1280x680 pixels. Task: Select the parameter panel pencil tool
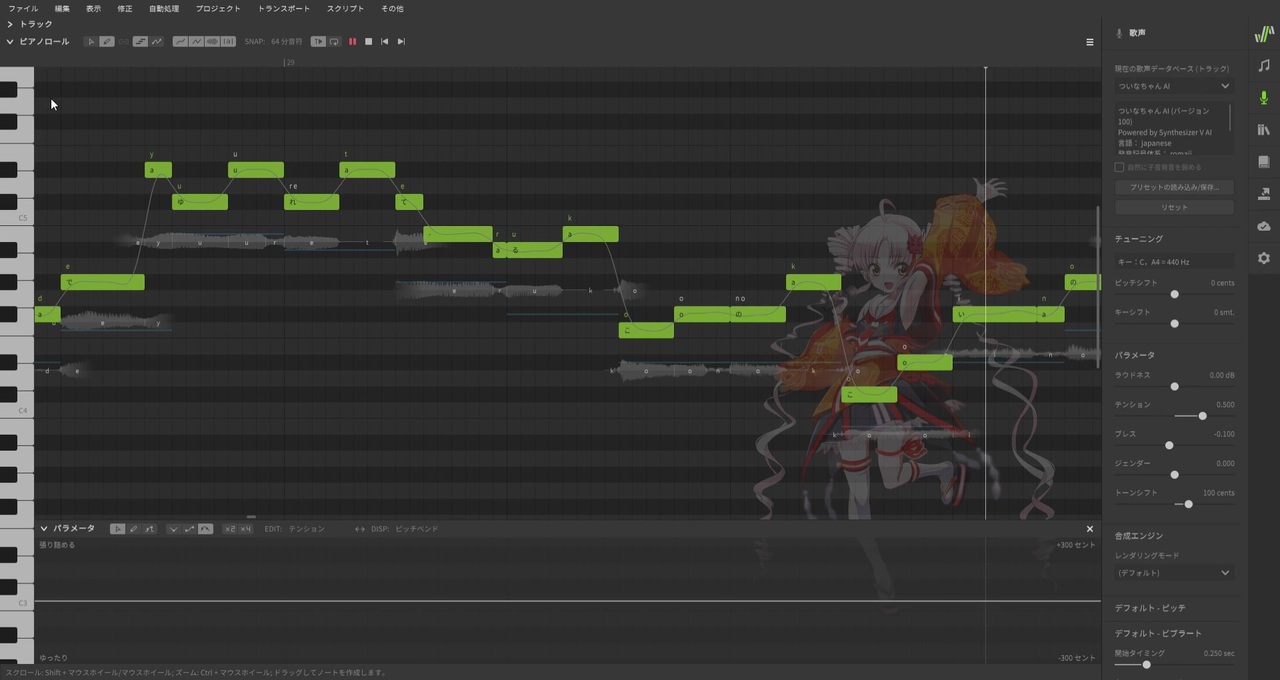click(x=133, y=528)
